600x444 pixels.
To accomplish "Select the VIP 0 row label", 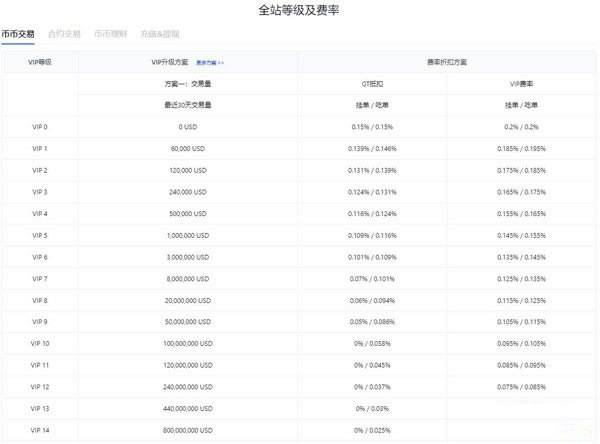I will tap(39, 127).
